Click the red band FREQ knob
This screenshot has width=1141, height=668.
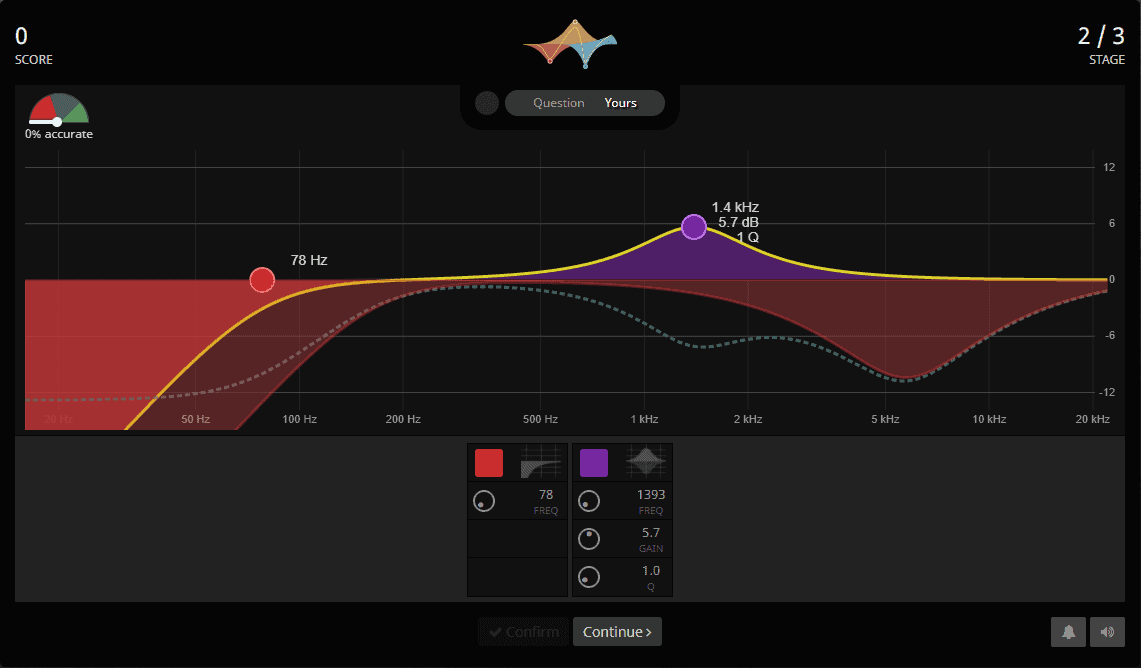click(484, 501)
